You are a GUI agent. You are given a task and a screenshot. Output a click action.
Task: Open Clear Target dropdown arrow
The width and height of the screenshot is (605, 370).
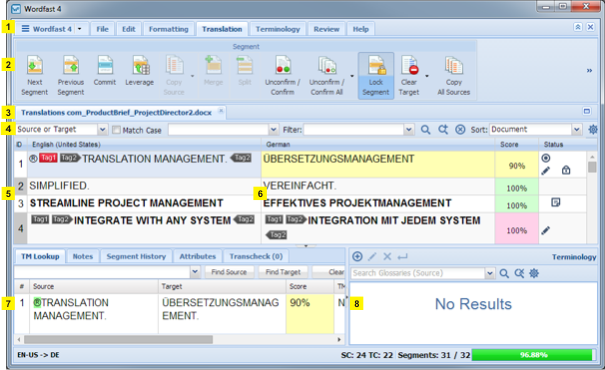coord(427,76)
